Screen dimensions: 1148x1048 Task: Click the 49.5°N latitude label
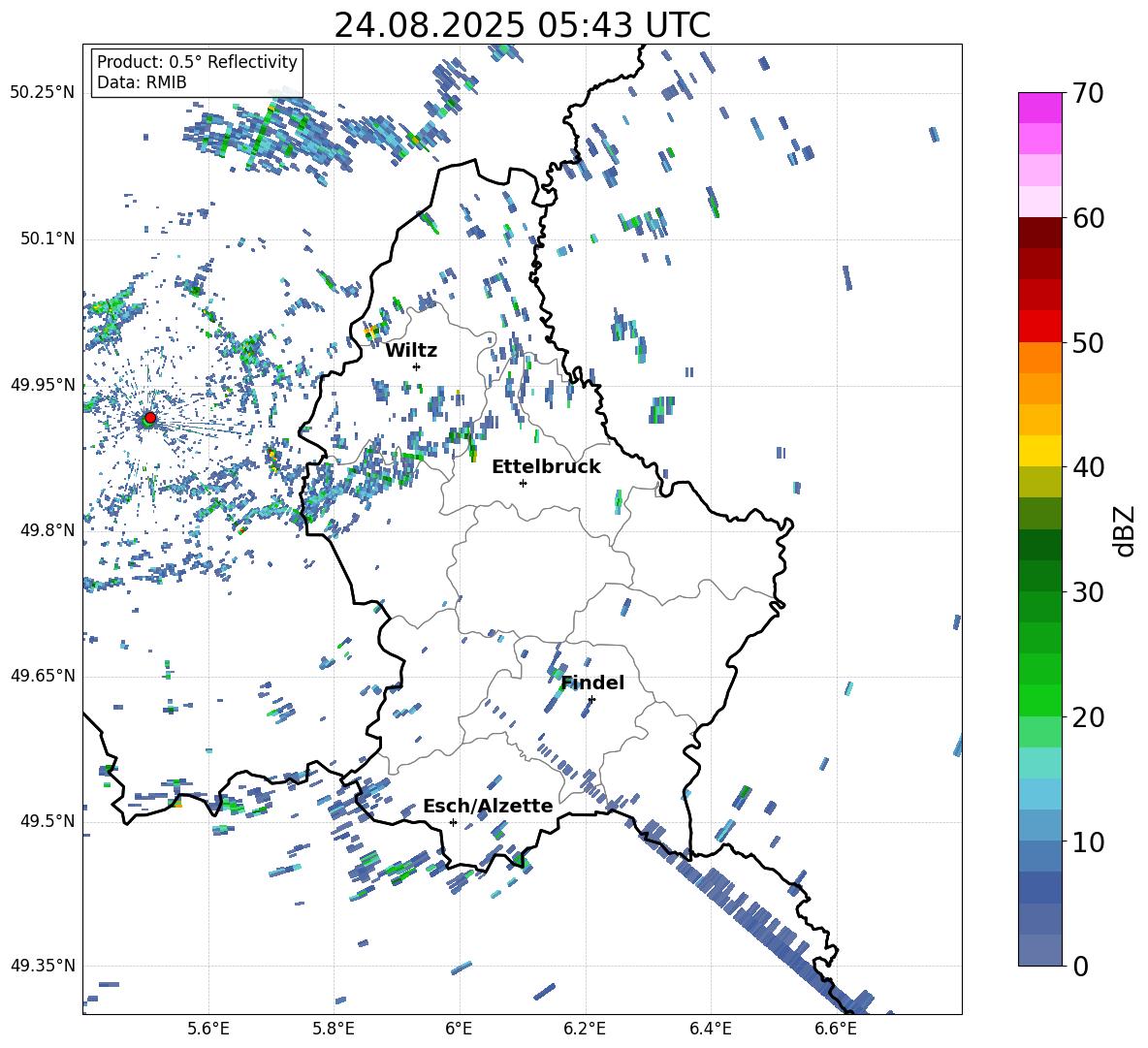(x=48, y=821)
